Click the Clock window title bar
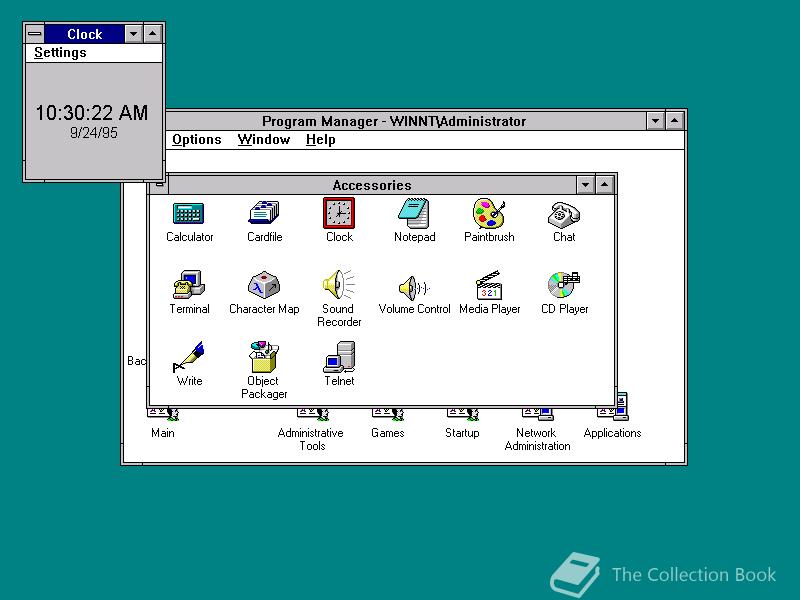This screenshot has width=800, height=600. (84, 34)
